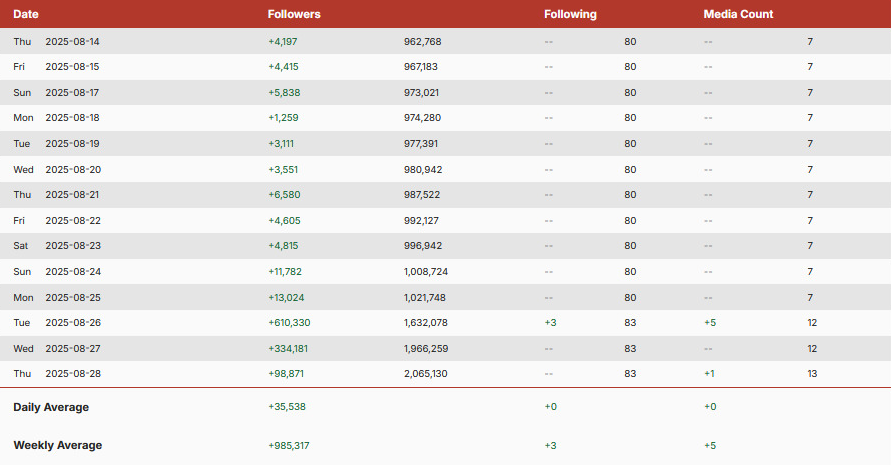Click the Media Count column header
The height and width of the screenshot is (465, 891).
click(x=738, y=14)
